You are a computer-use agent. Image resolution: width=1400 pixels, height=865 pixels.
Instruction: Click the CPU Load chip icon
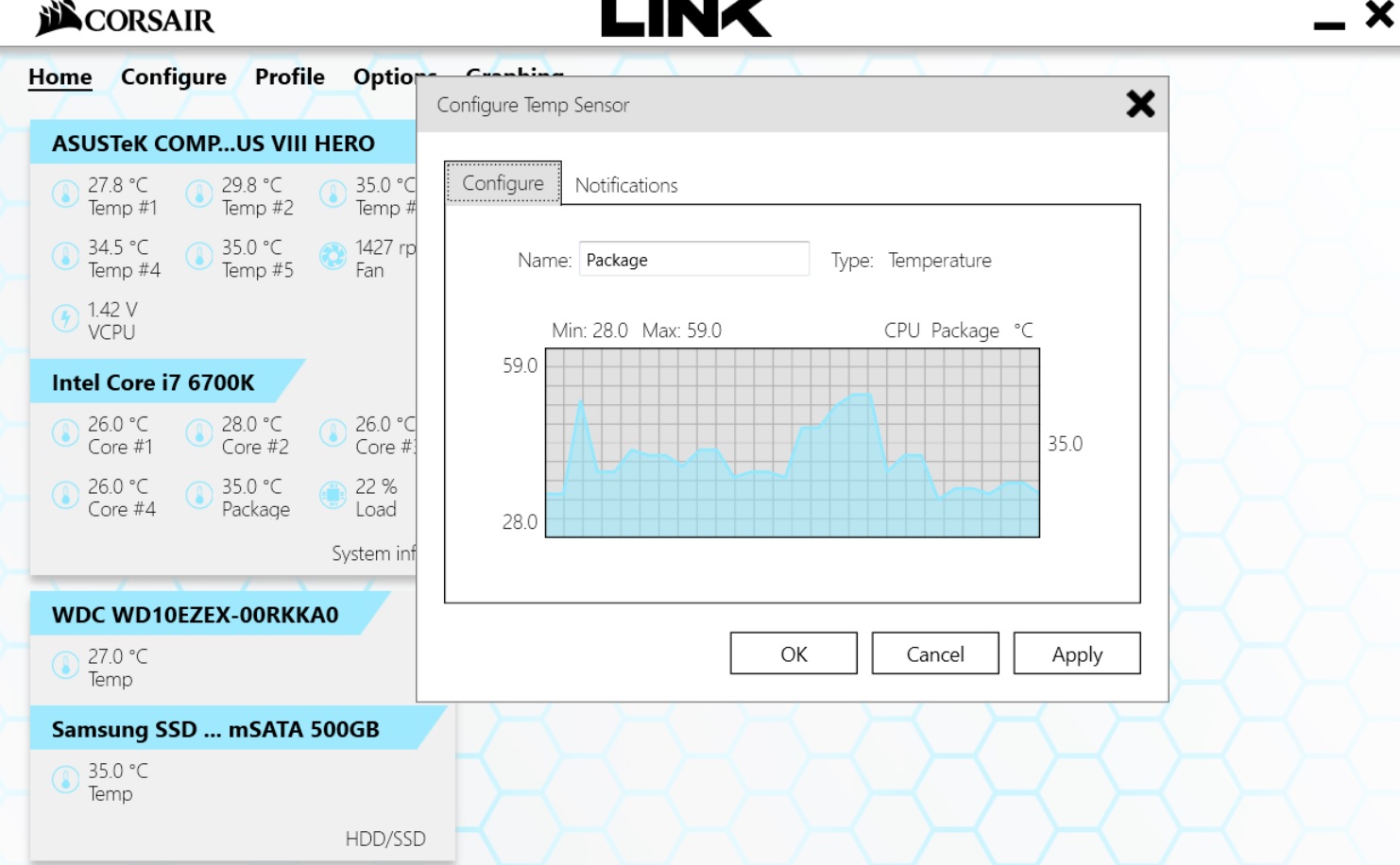(333, 495)
